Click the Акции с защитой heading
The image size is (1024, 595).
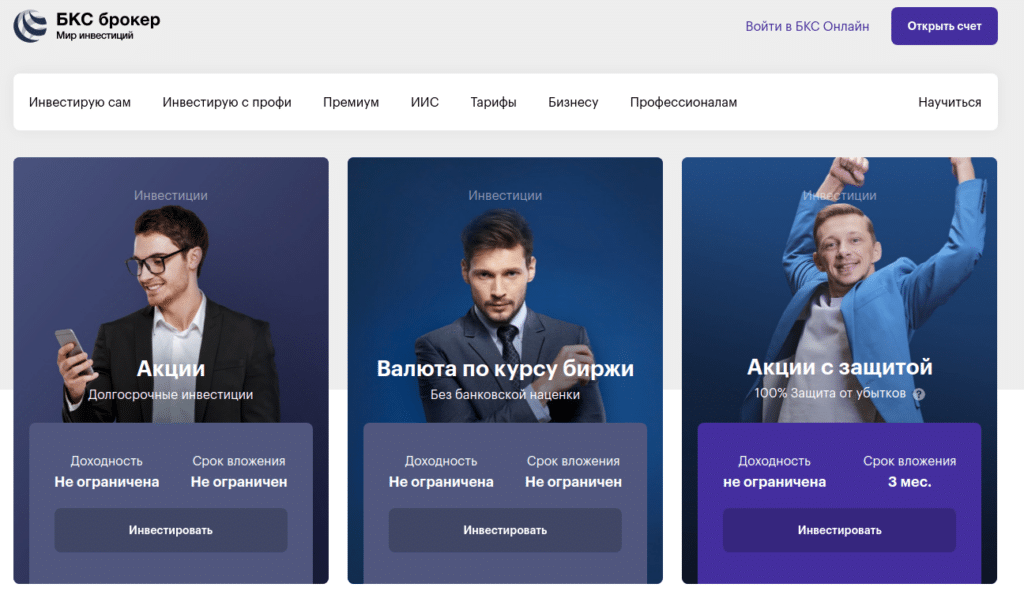(x=839, y=367)
